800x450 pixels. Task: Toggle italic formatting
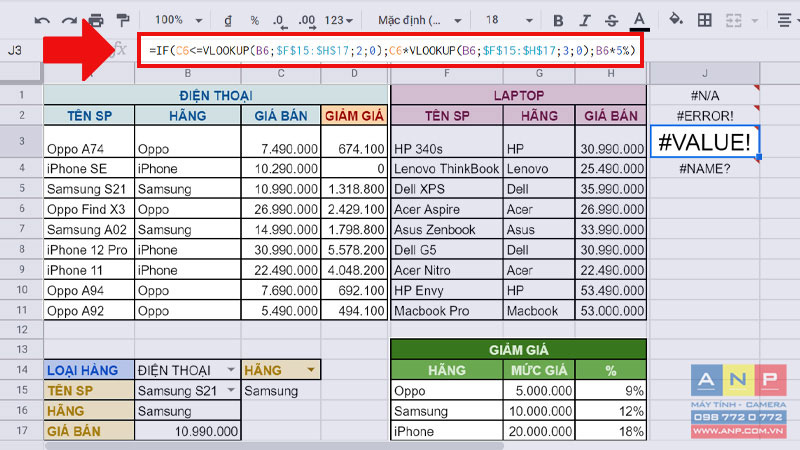click(585, 20)
